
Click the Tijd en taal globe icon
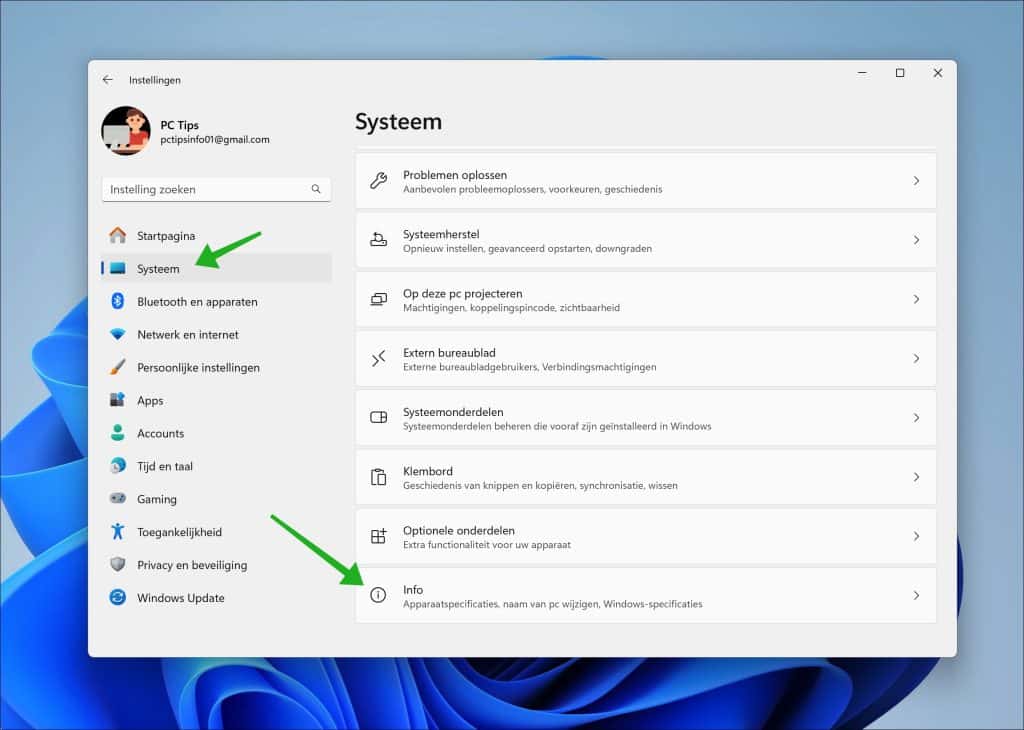(118, 466)
